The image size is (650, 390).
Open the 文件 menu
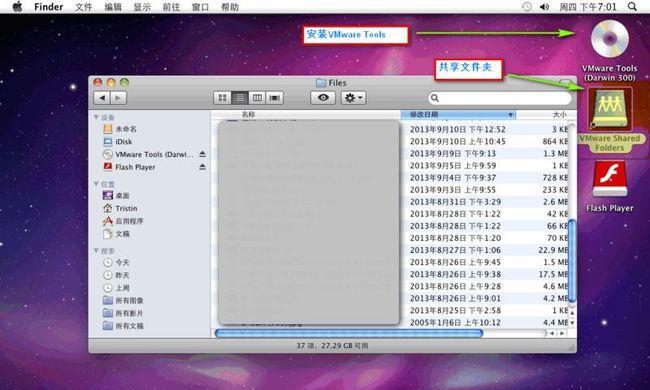coord(83,7)
